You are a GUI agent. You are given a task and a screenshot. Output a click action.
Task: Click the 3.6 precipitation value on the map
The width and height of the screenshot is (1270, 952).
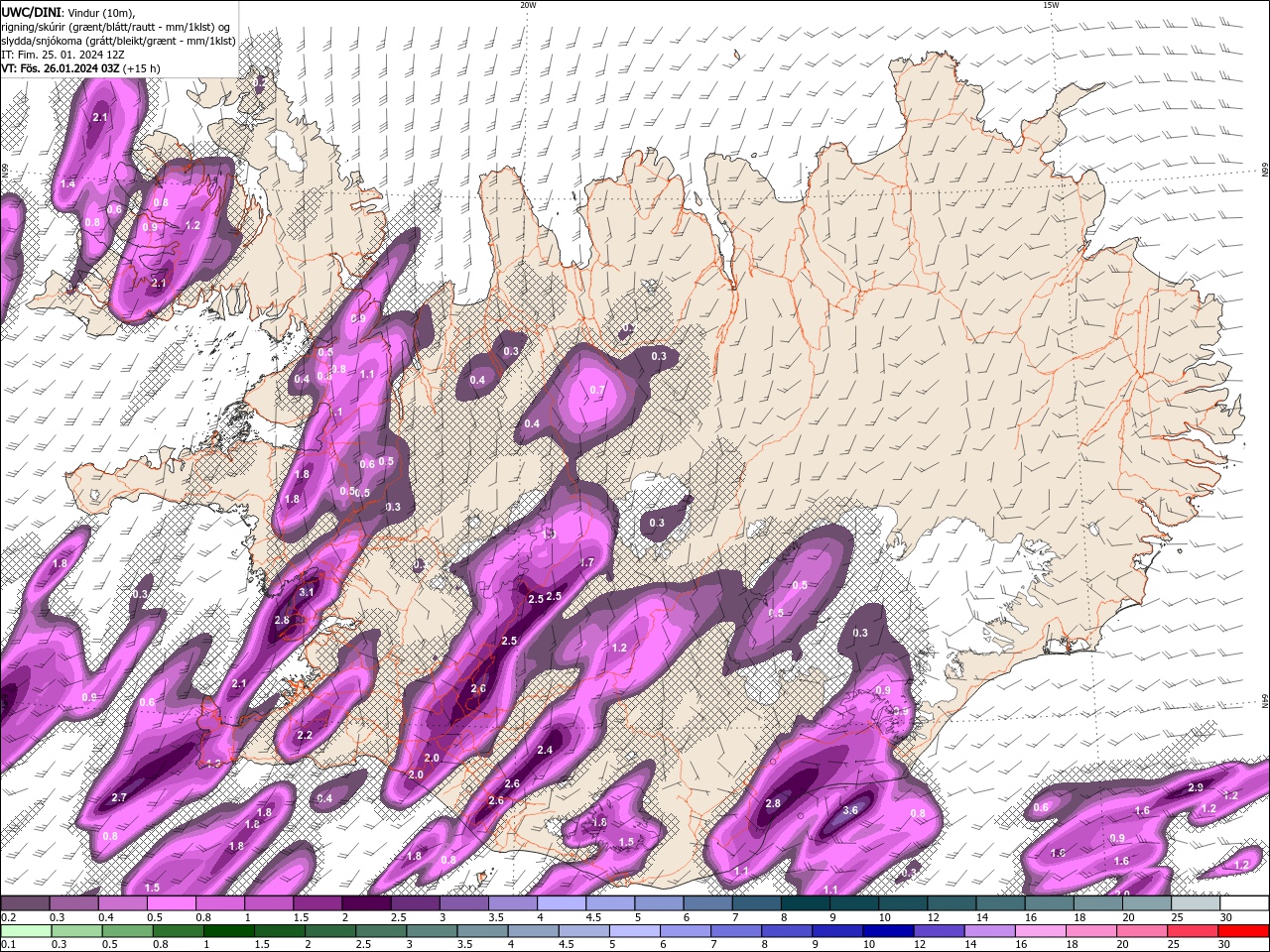(849, 810)
